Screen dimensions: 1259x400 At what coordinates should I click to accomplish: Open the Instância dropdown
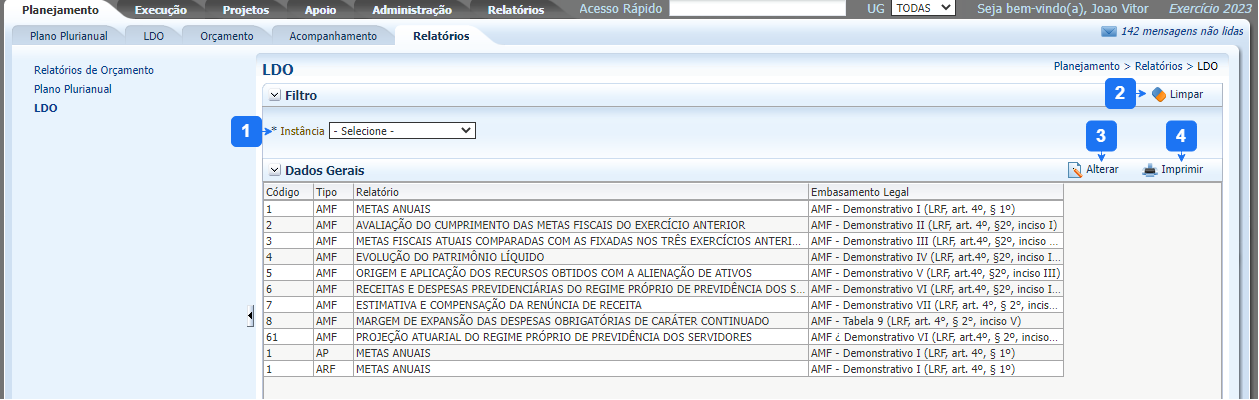[402, 130]
